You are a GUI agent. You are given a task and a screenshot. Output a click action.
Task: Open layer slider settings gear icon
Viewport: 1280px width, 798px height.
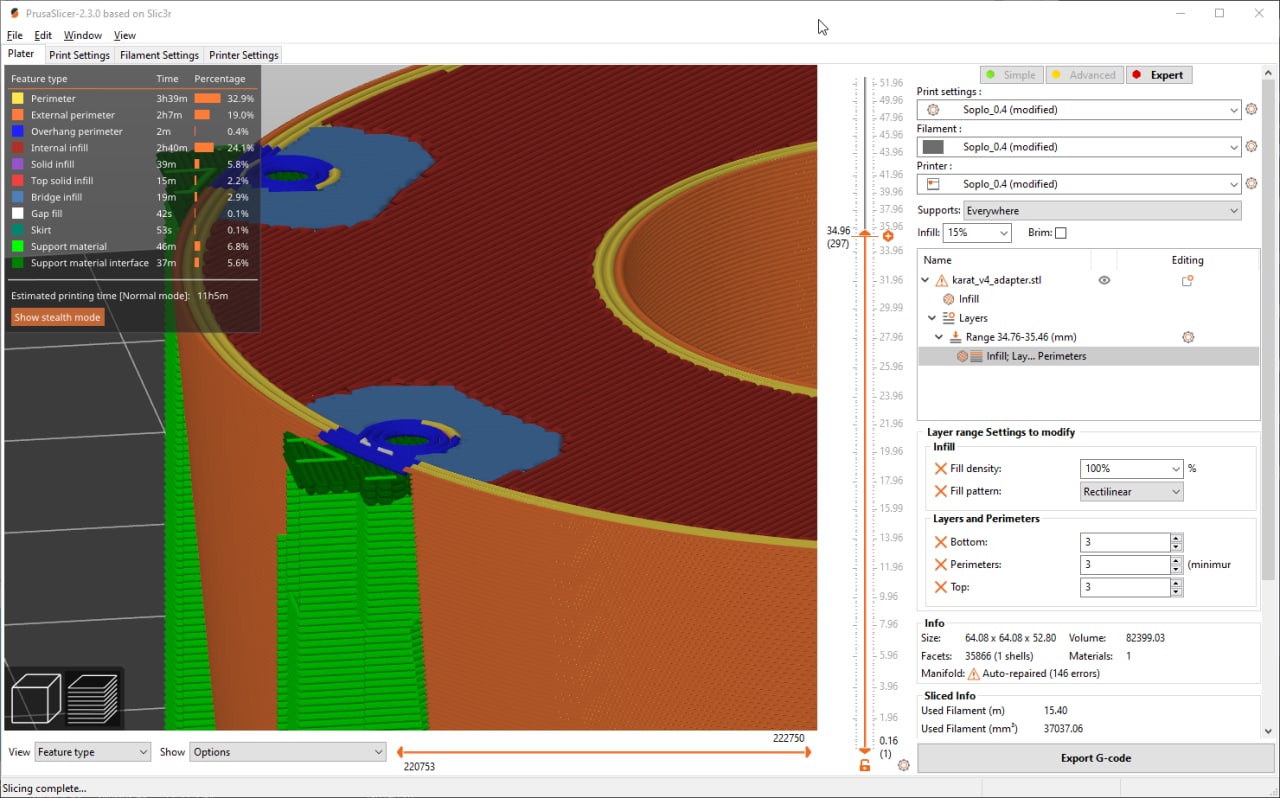904,765
